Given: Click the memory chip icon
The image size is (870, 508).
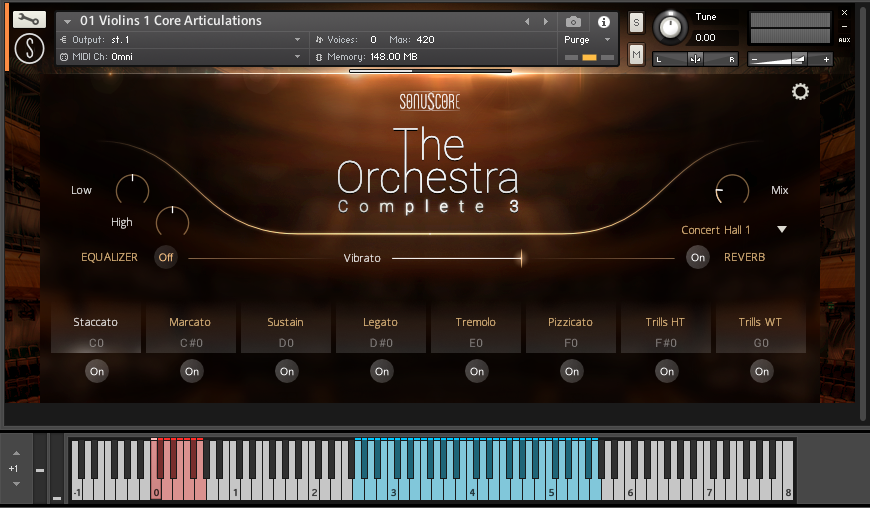Looking at the screenshot, I should [x=319, y=57].
